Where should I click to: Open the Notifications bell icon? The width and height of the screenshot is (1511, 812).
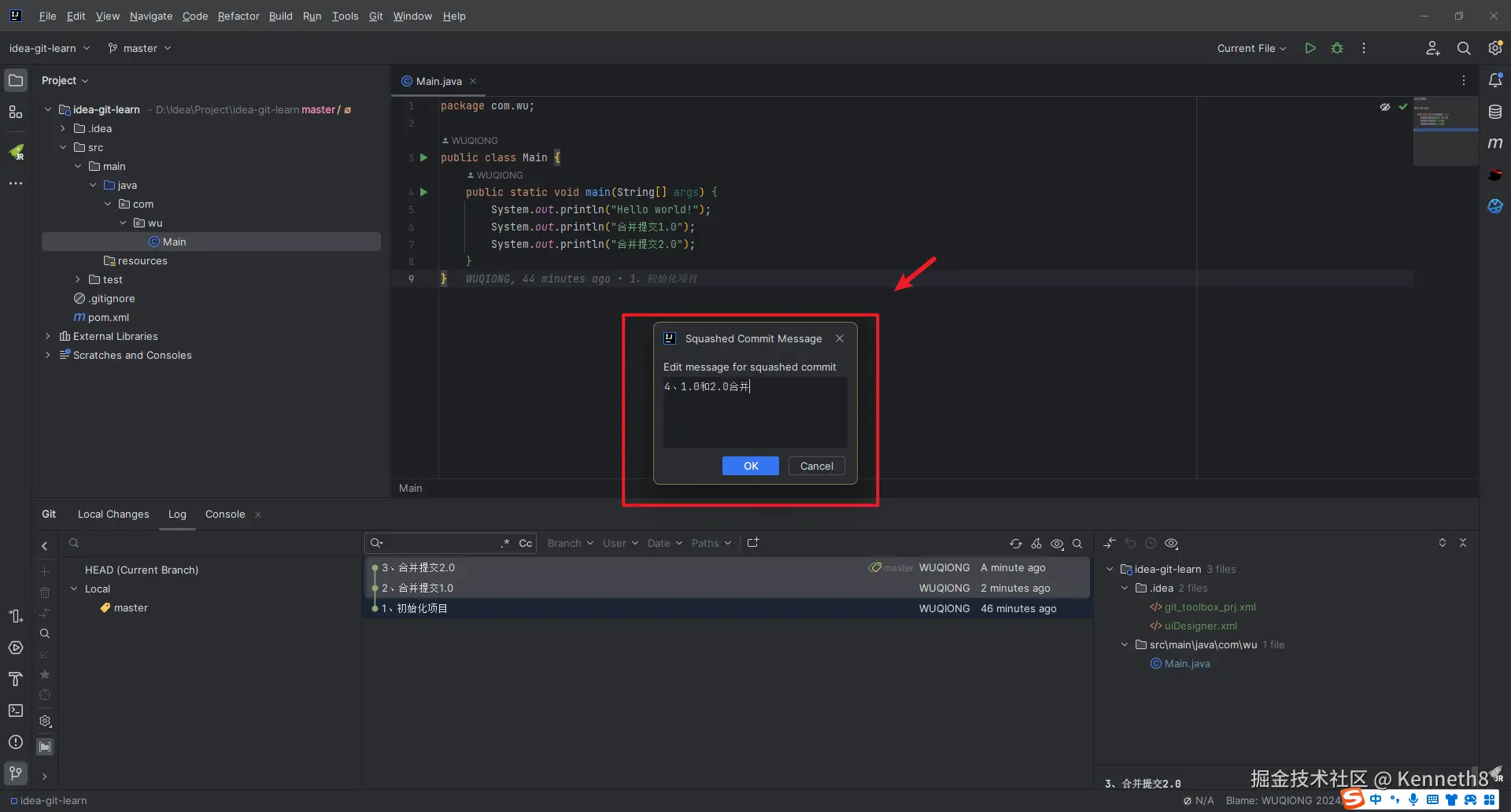[x=1495, y=80]
